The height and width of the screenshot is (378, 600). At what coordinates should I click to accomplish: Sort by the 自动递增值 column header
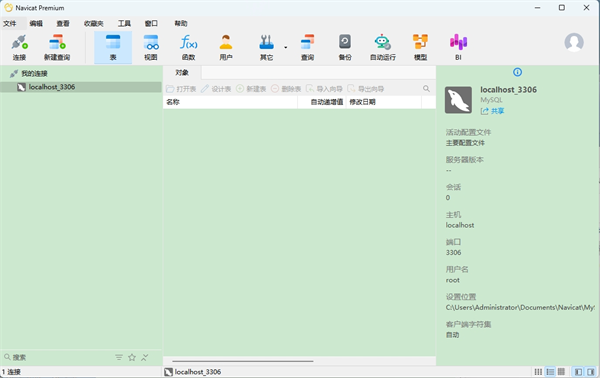322,102
